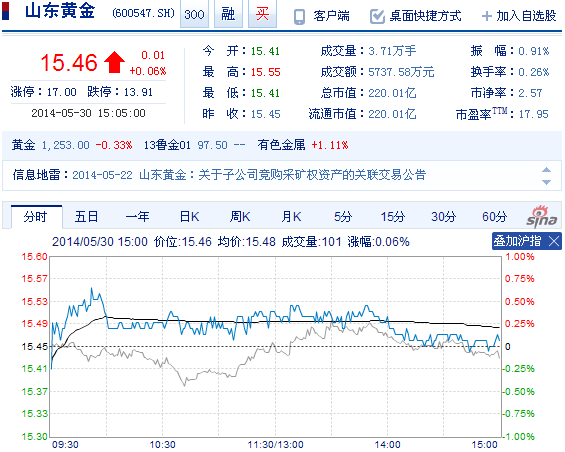Switch to the 周K chart tab

240,217
